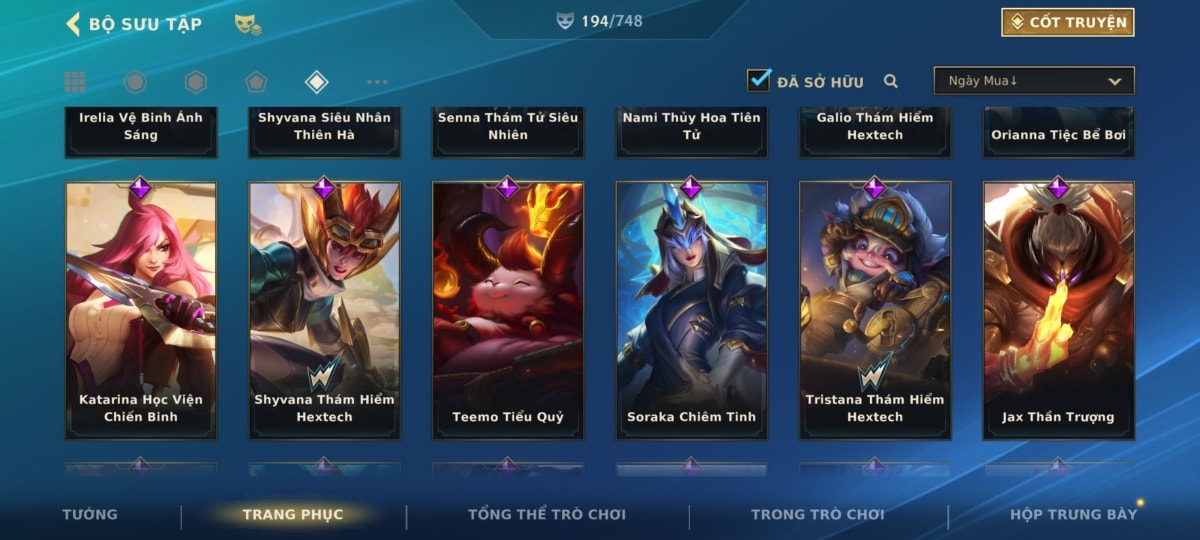Switch to the Tổng Thể Trò Chơi tab
The width and height of the screenshot is (1200, 540).
[x=547, y=514]
